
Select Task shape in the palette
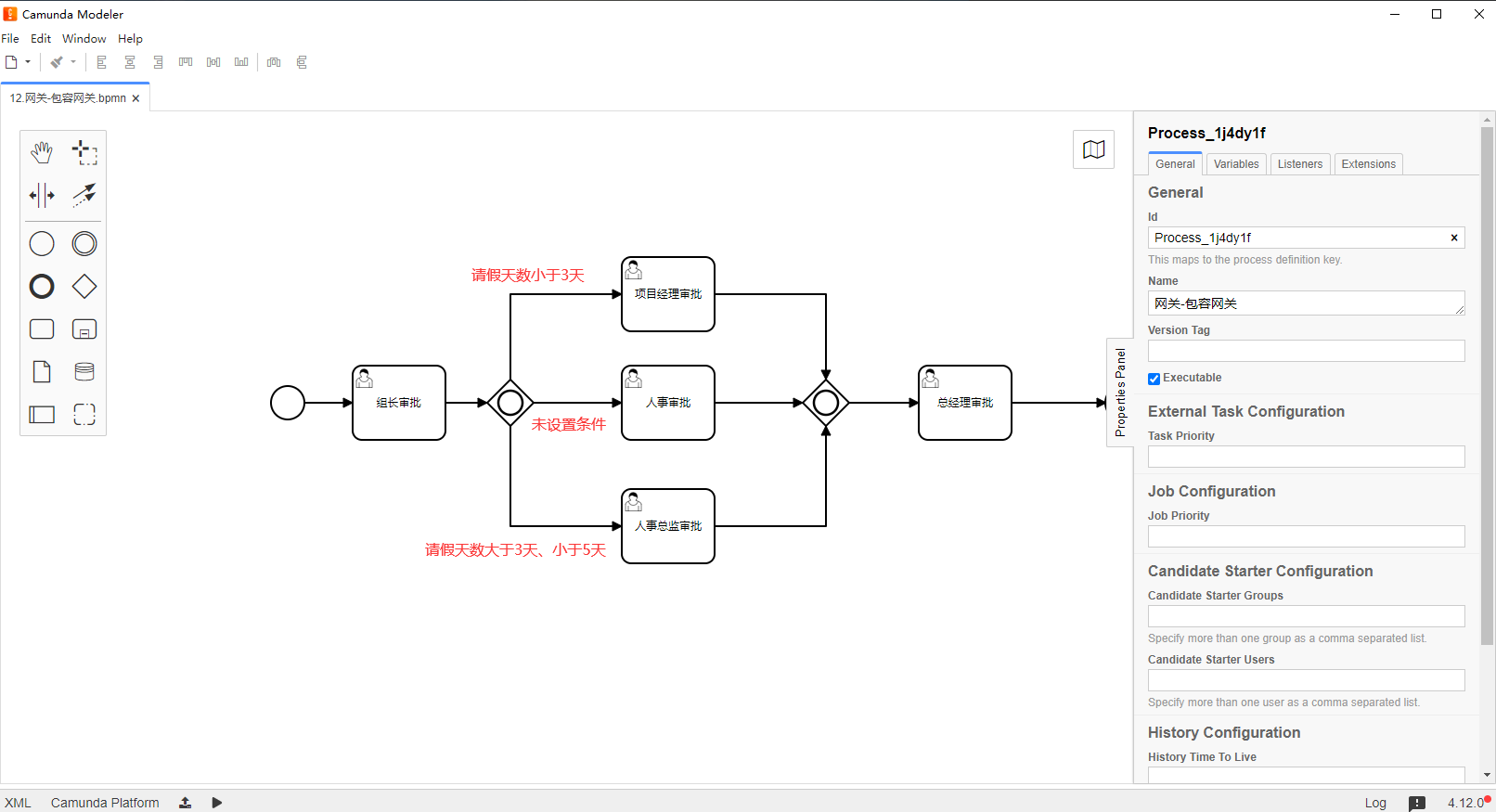(42, 329)
